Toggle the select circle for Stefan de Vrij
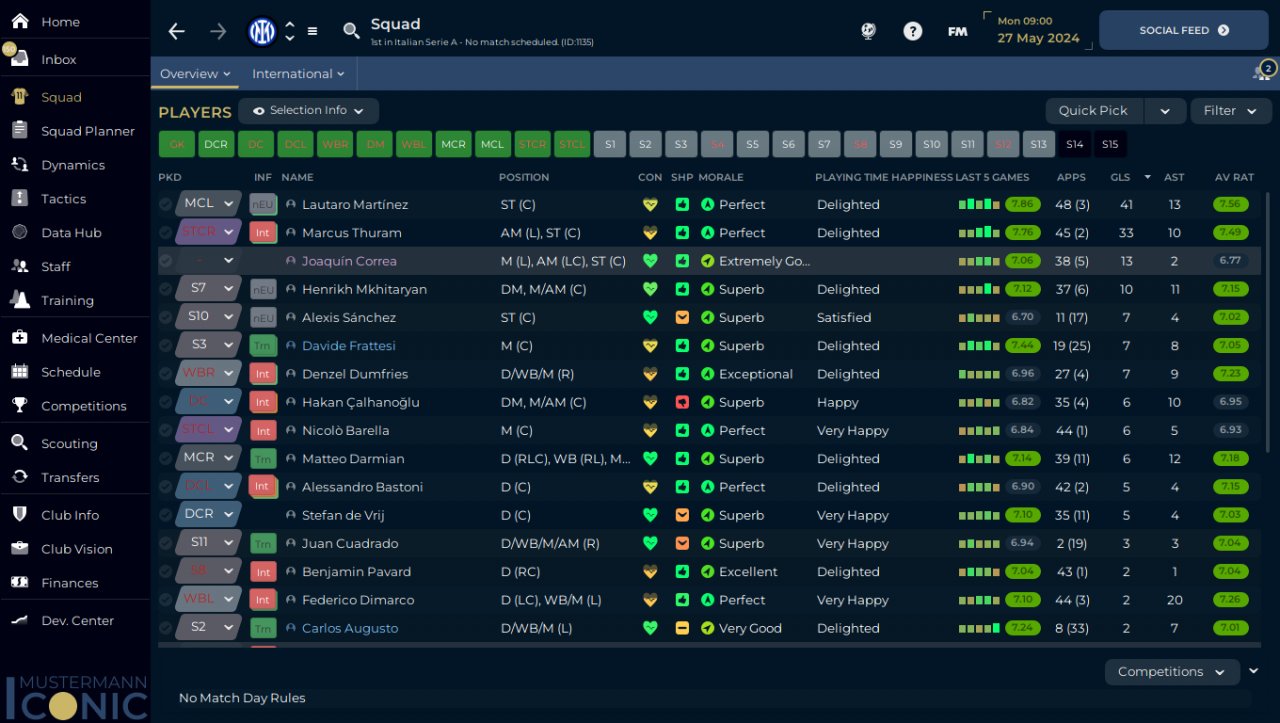 click(166, 515)
